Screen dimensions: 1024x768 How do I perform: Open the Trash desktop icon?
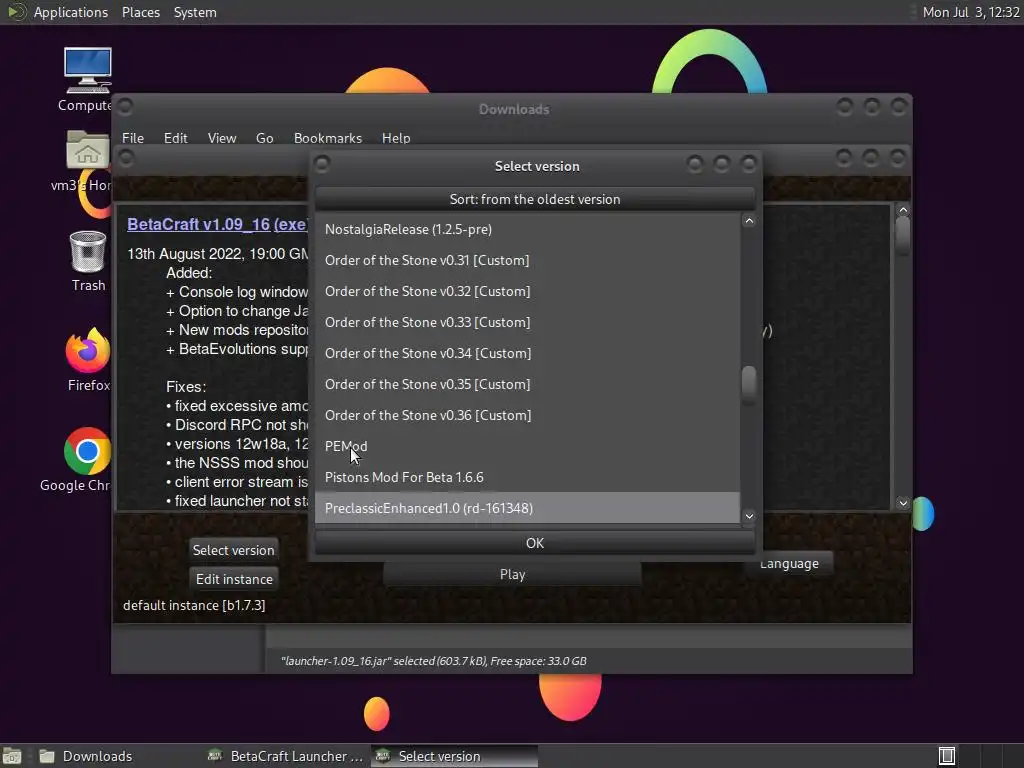(x=88, y=251)
